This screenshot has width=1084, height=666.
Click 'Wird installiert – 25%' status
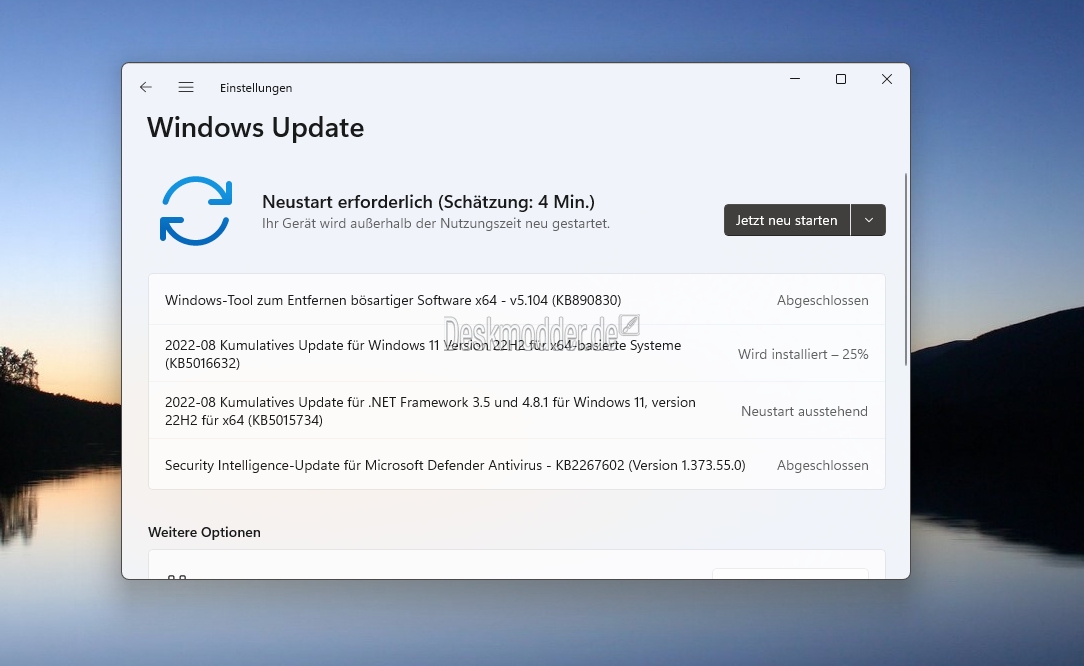[803, 354]
